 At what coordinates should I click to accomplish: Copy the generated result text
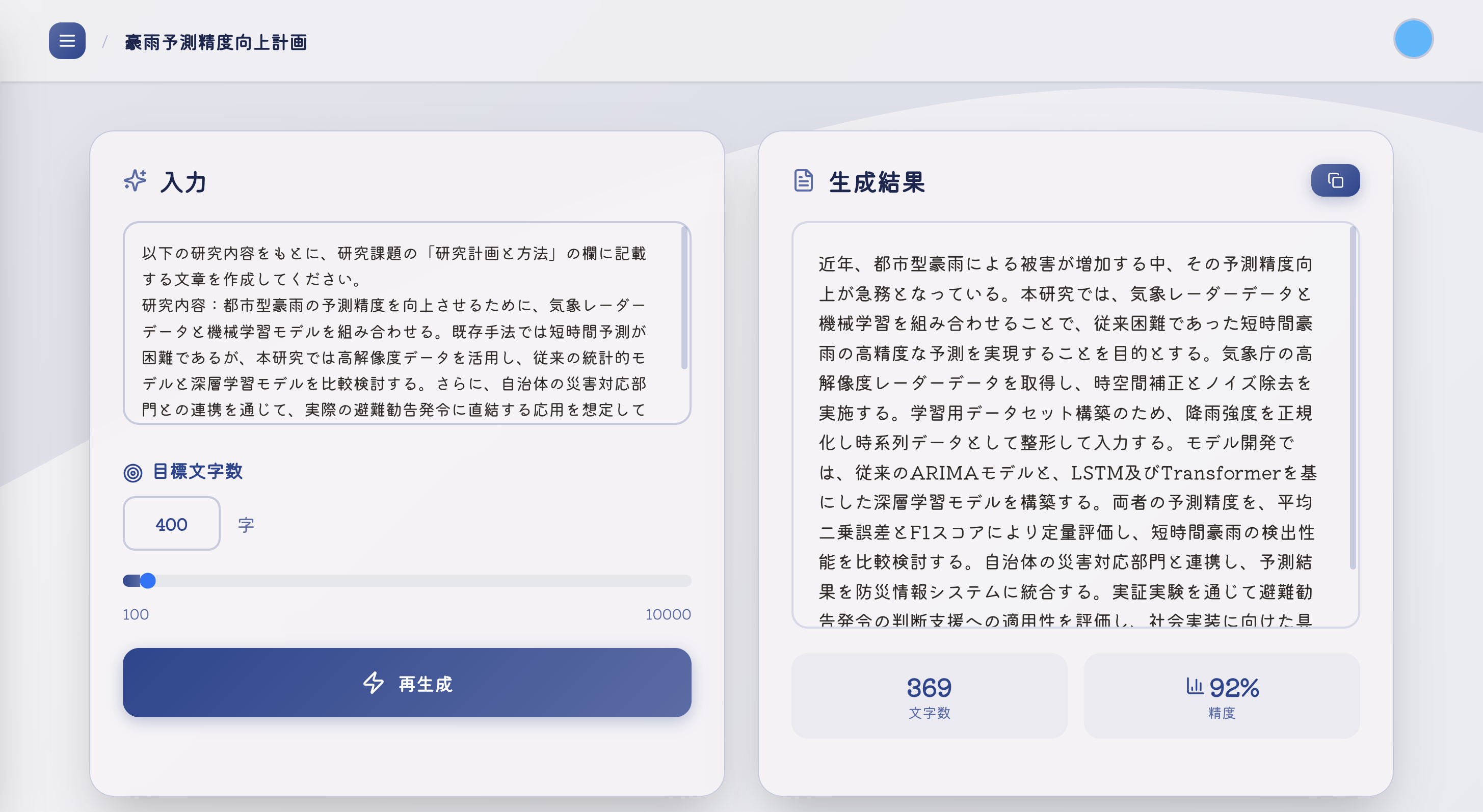pos(1336,180)
